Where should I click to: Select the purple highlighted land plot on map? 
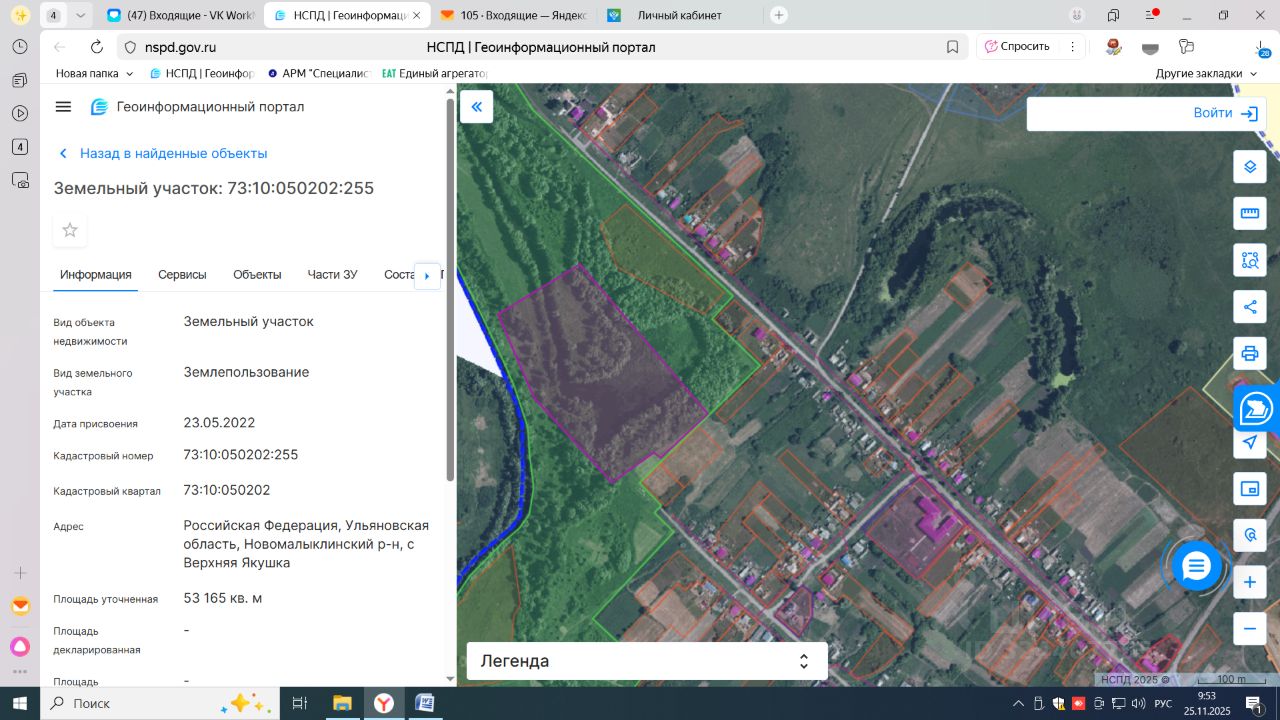coord(602,375)
